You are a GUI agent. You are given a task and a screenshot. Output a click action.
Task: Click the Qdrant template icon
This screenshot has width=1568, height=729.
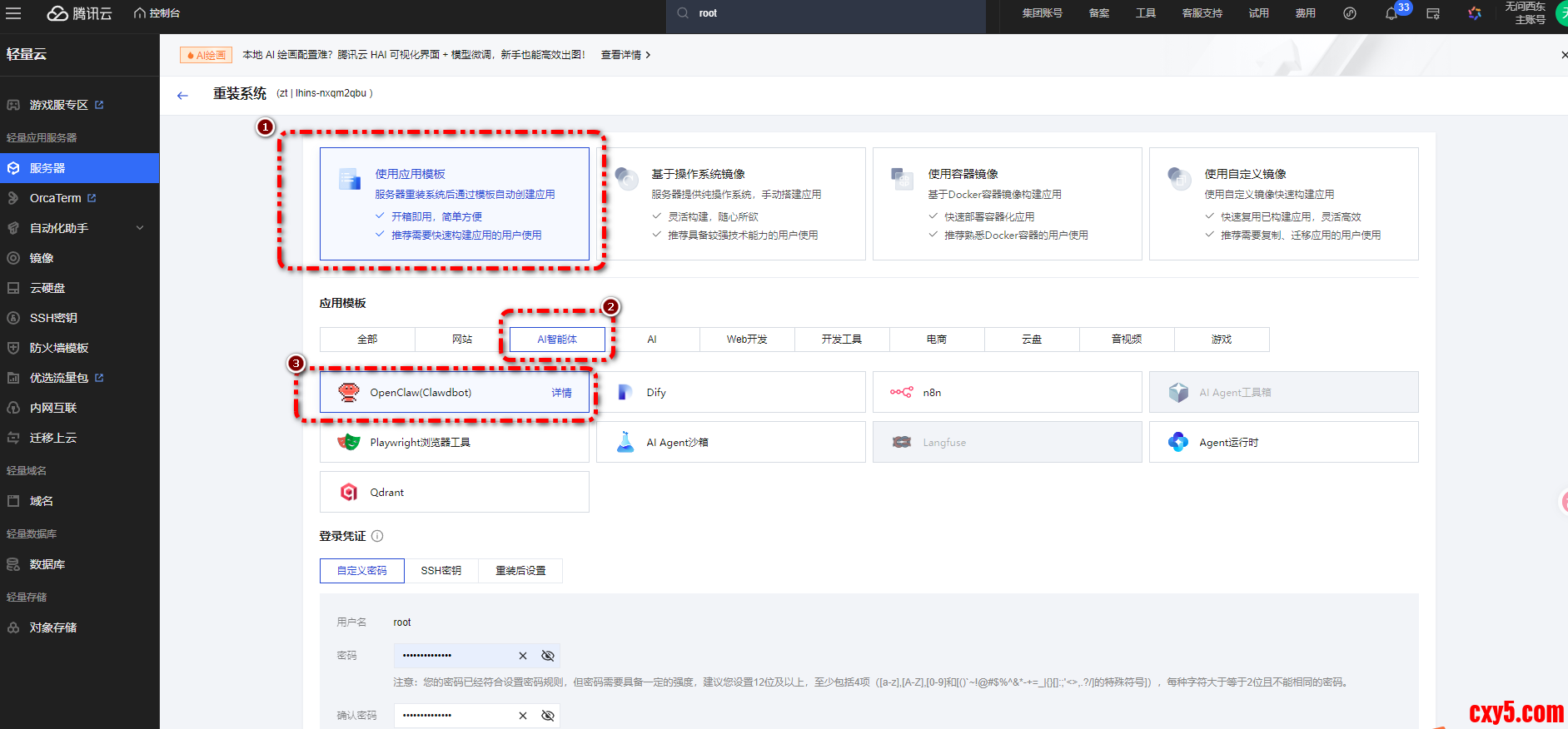349,493
